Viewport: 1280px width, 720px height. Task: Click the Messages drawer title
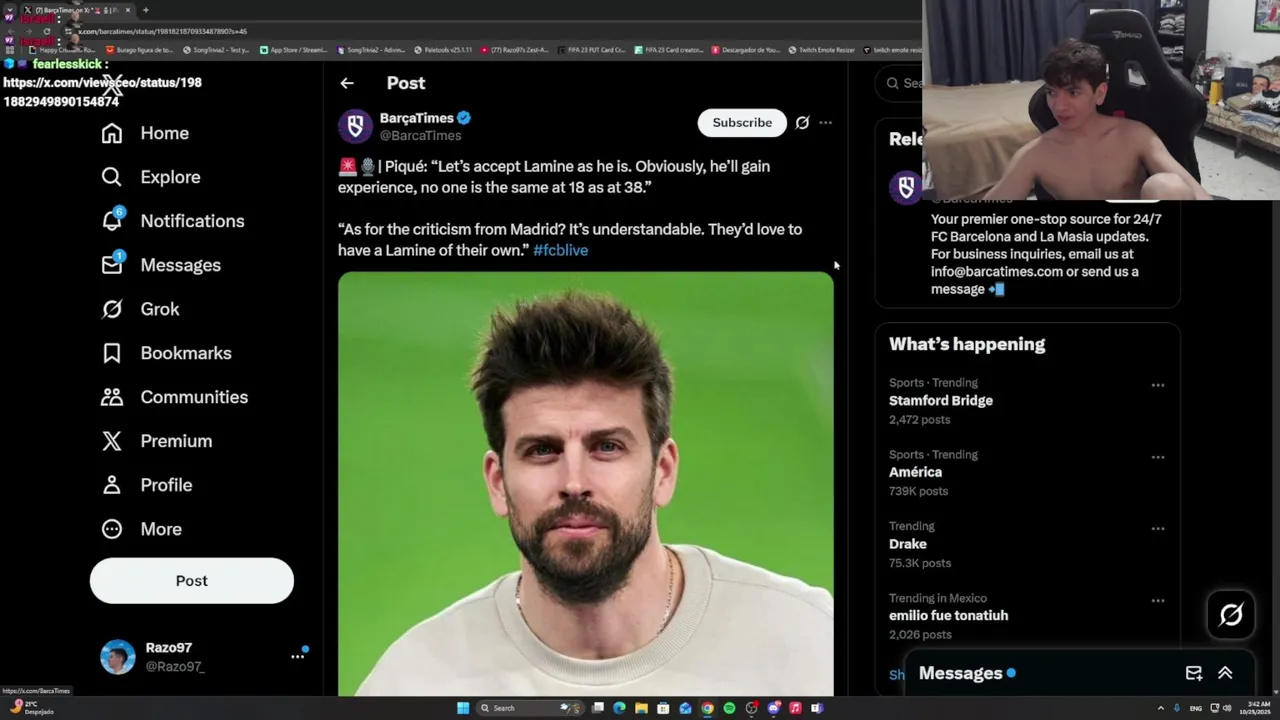coord(960,674)
